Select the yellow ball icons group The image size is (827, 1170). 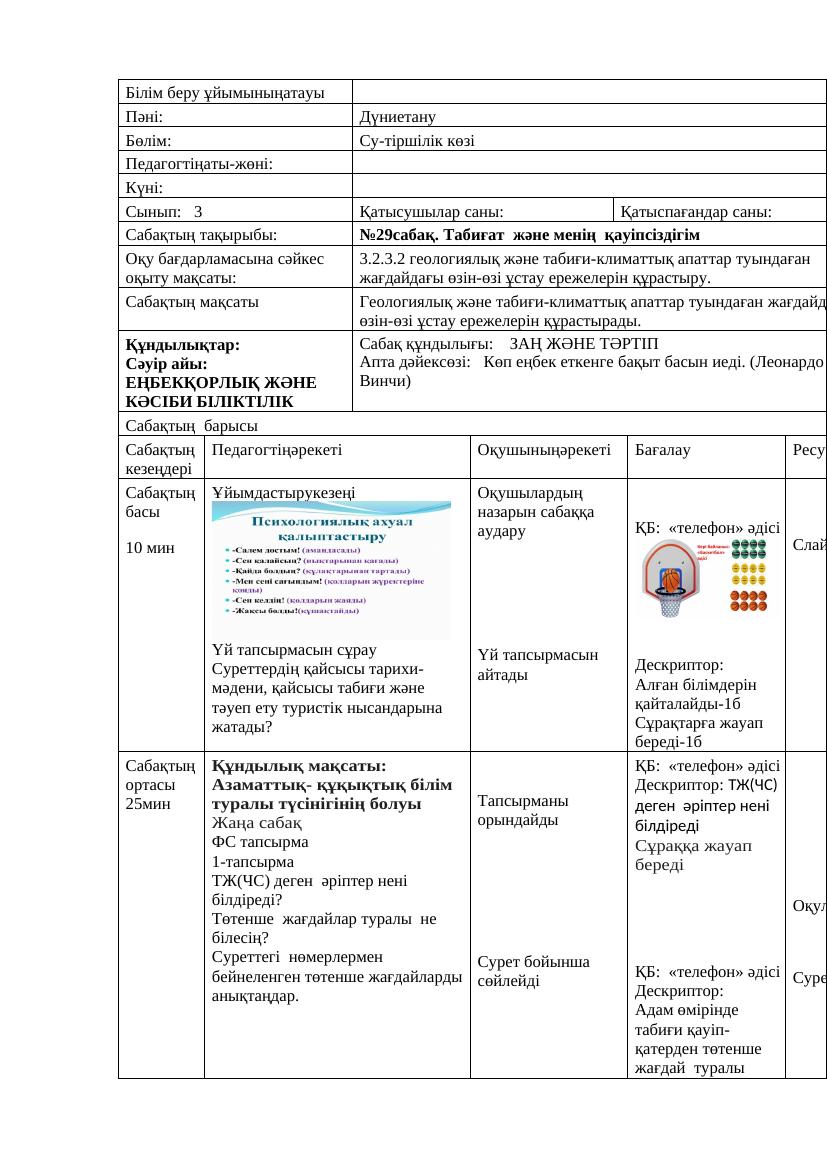[748, 572]
